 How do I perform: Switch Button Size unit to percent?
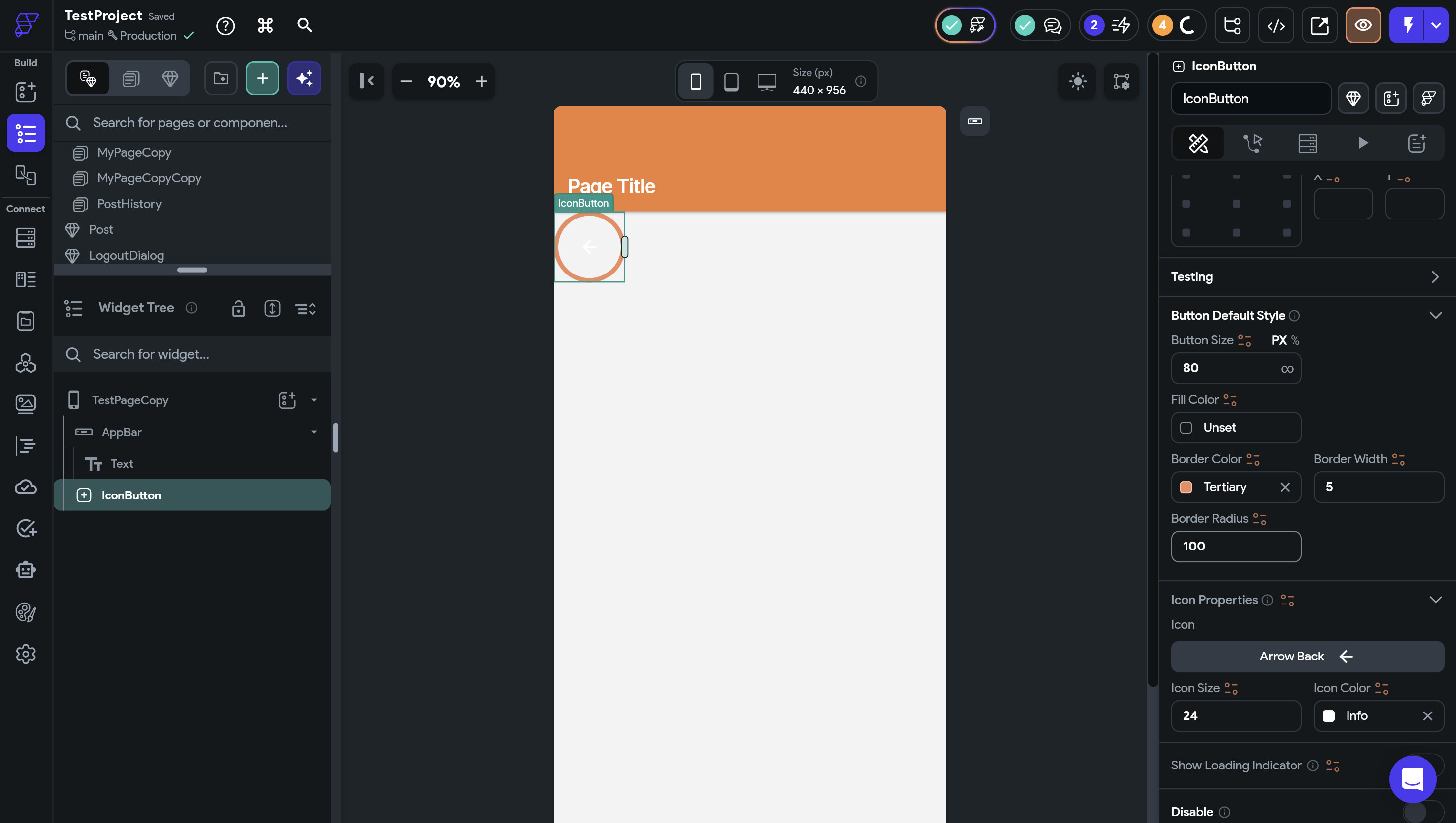[1295, 340]
